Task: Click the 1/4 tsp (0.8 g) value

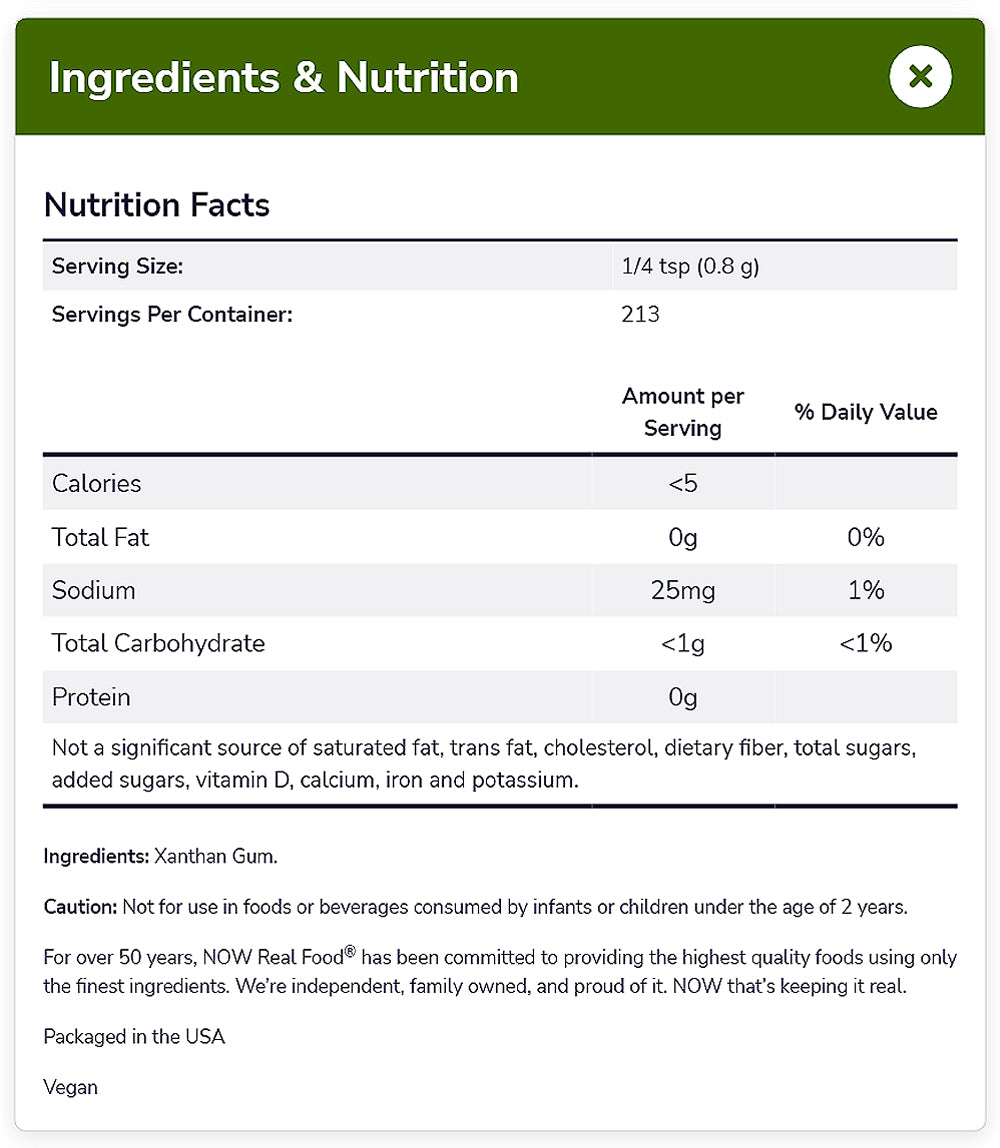Action: point(690,267)
